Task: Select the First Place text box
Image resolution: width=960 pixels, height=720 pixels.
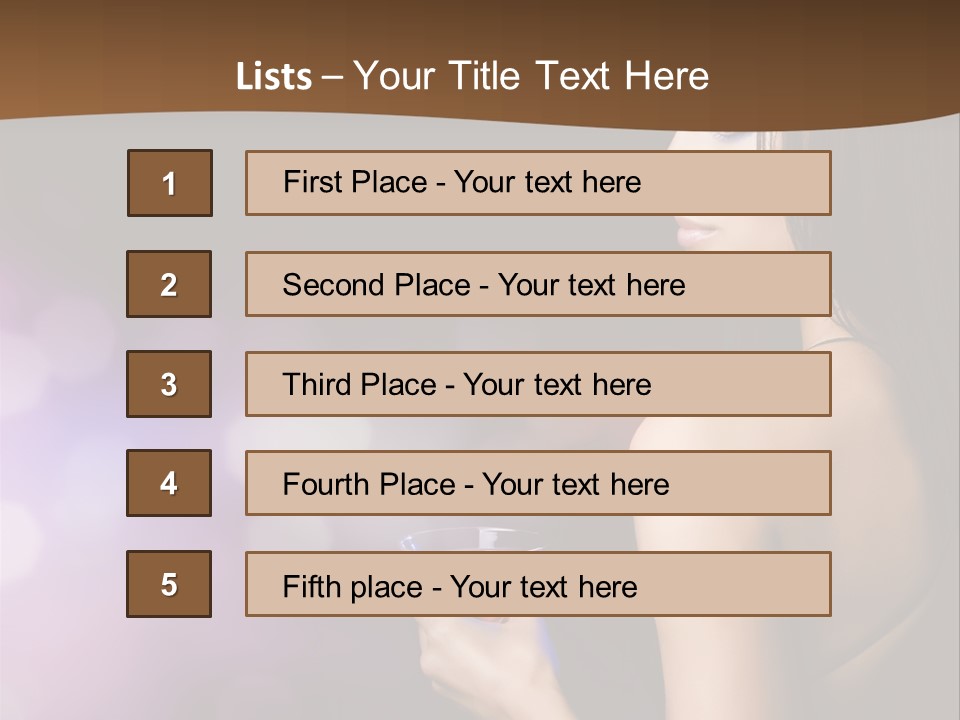Action: pyautogui.click(x=538, y=183)
